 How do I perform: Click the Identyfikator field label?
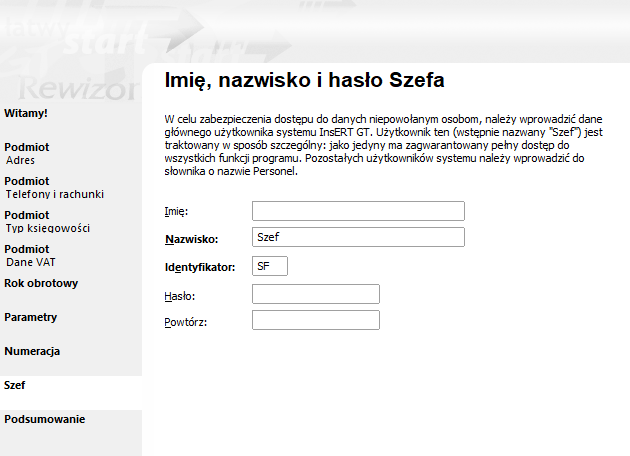(200, 267)
